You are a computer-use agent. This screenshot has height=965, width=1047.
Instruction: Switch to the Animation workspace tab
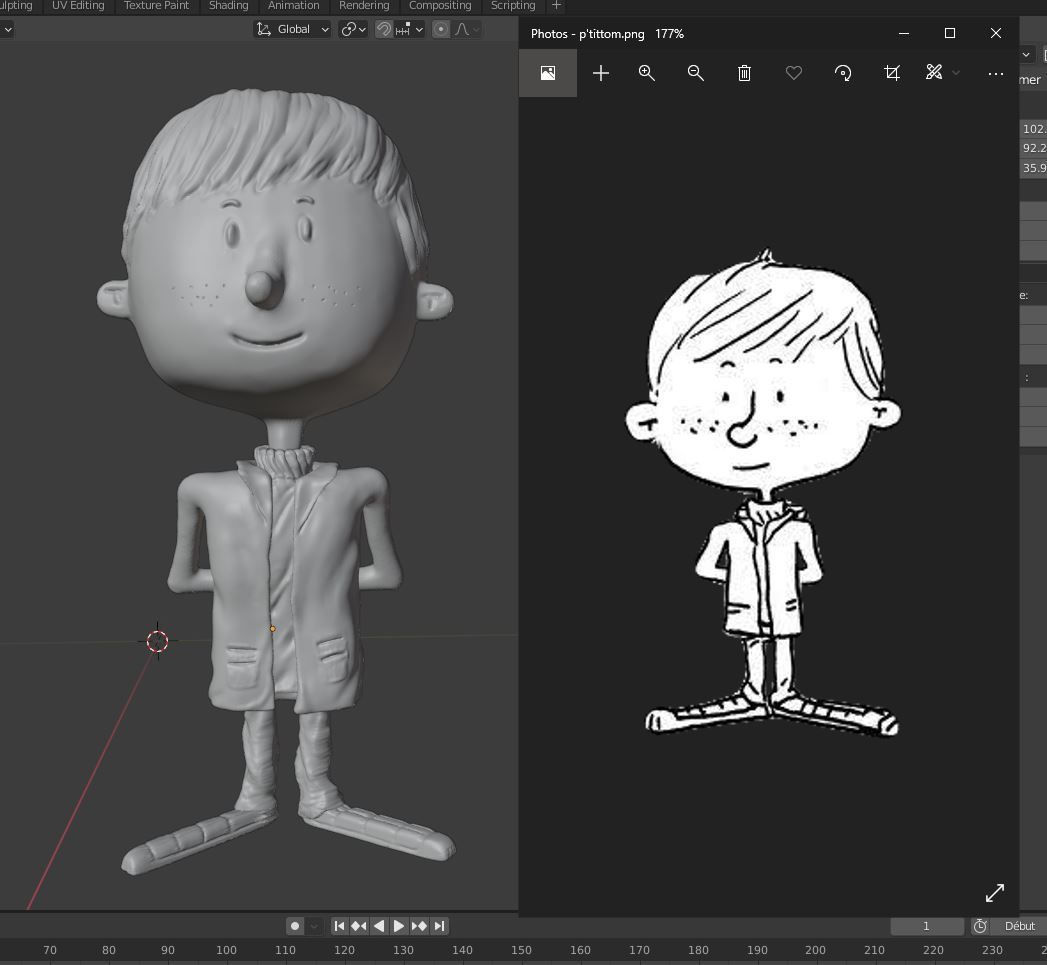294,6
